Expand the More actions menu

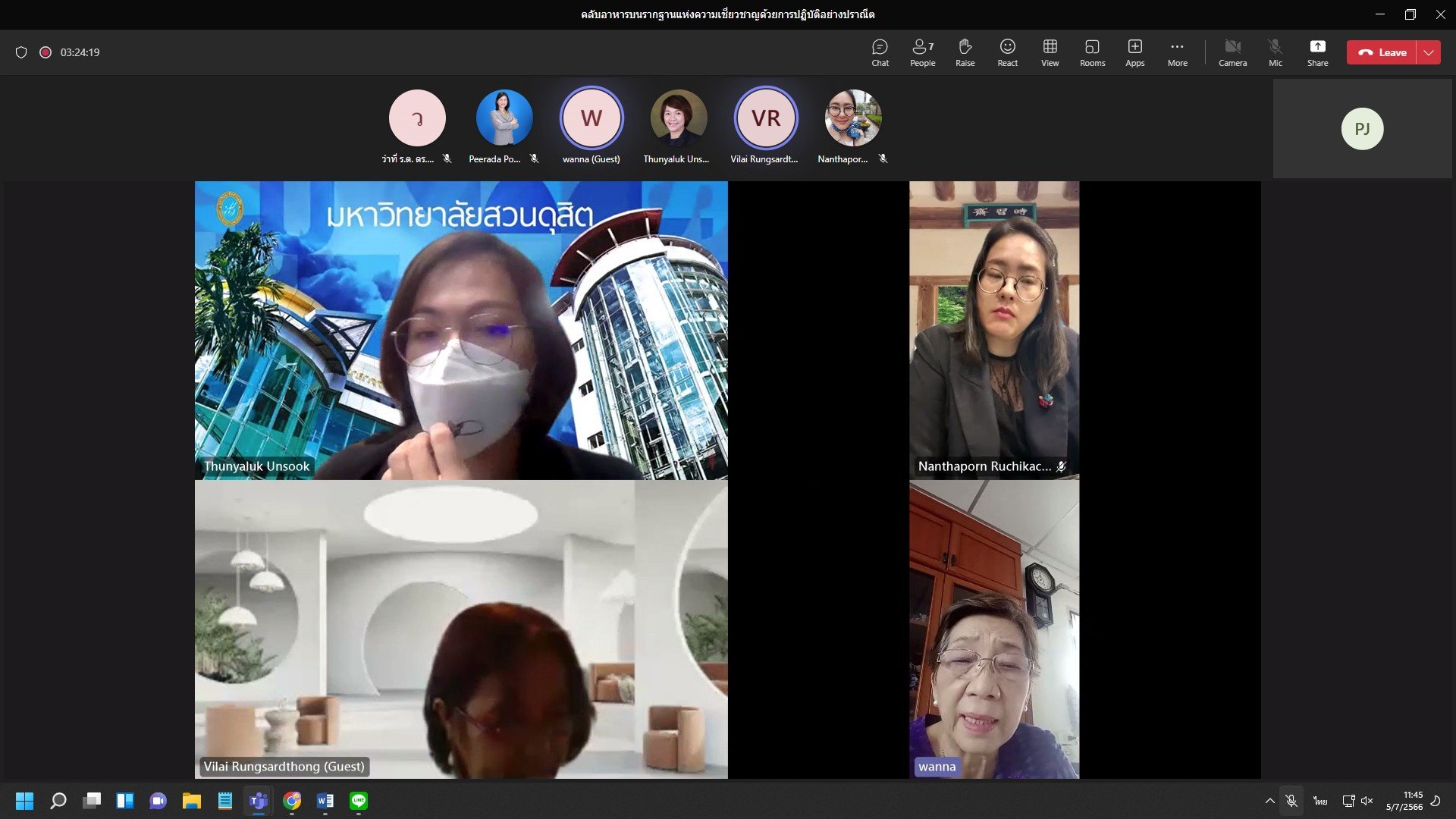(x=1177, y=52)
